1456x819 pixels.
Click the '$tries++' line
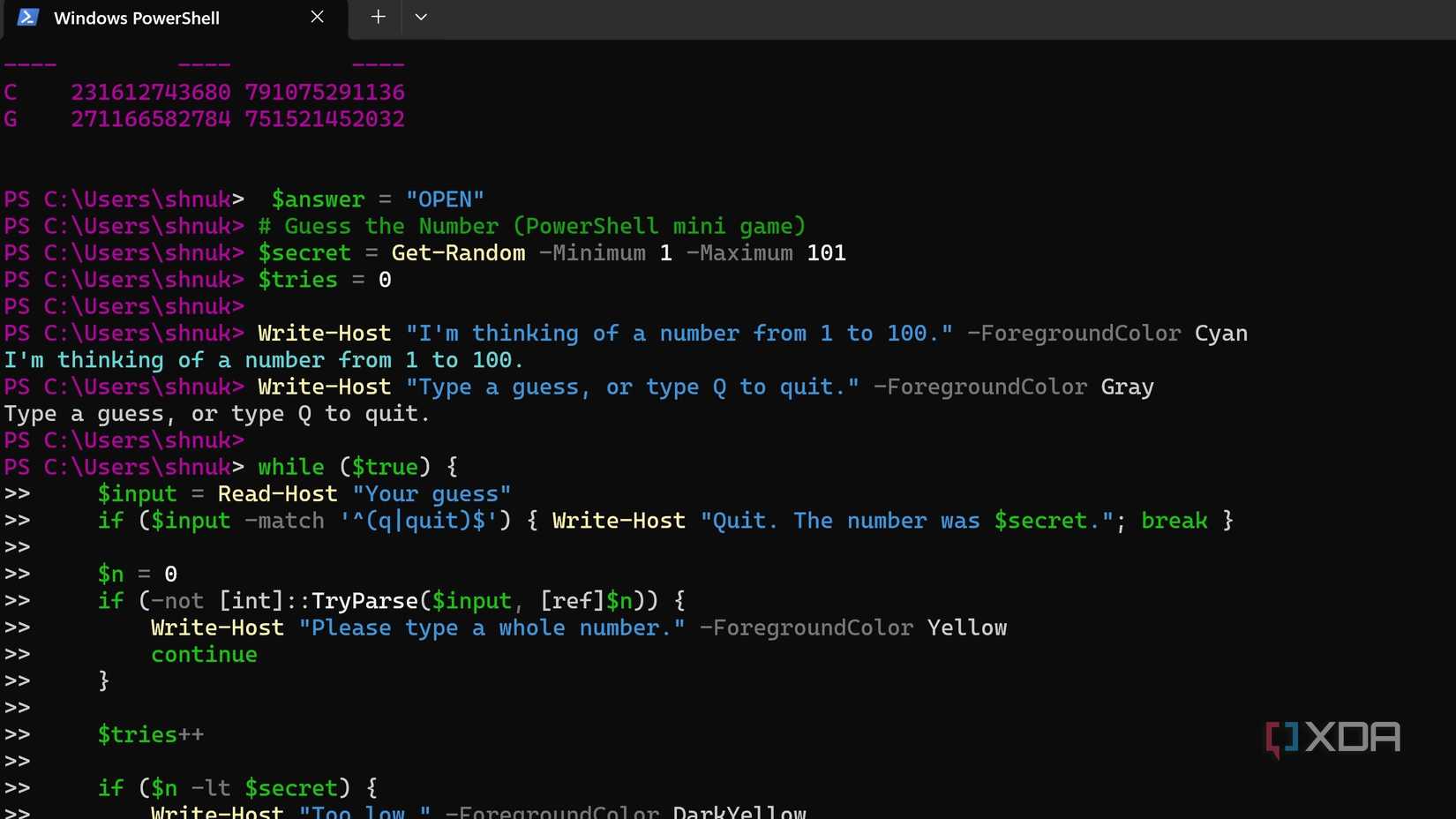[x=150, y=735]
